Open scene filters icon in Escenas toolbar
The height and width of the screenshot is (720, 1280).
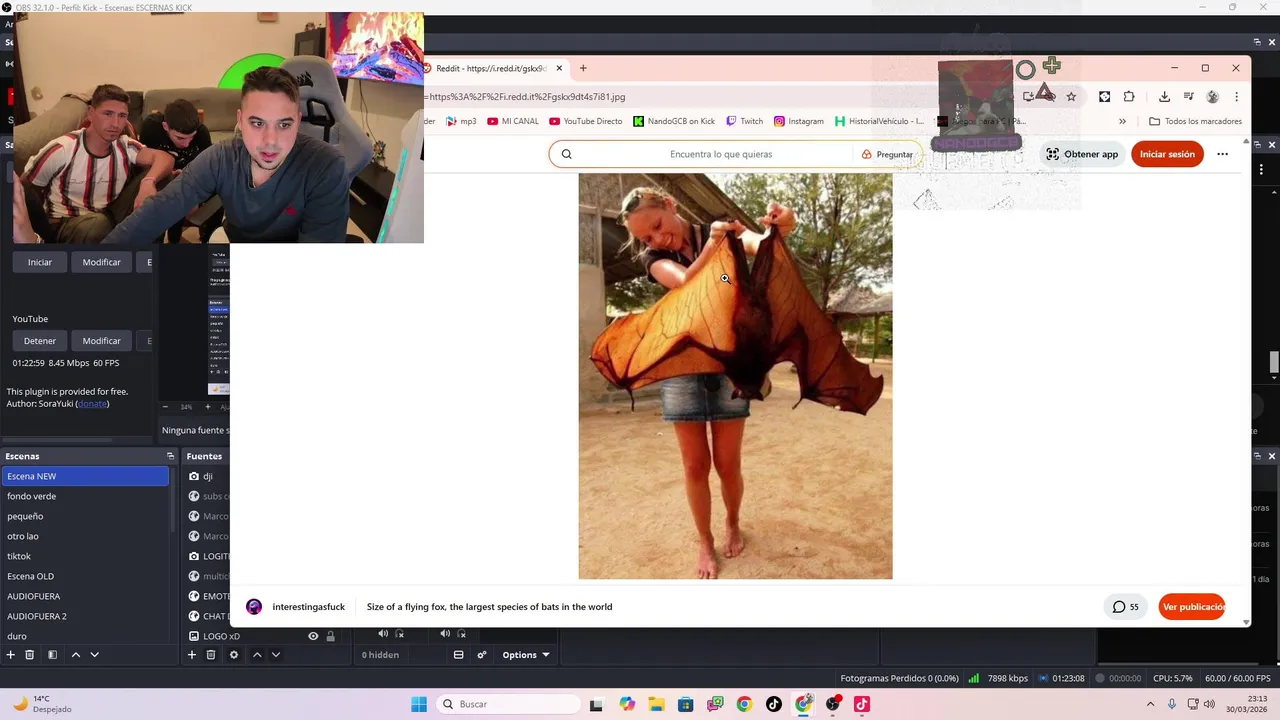point(52,655)
